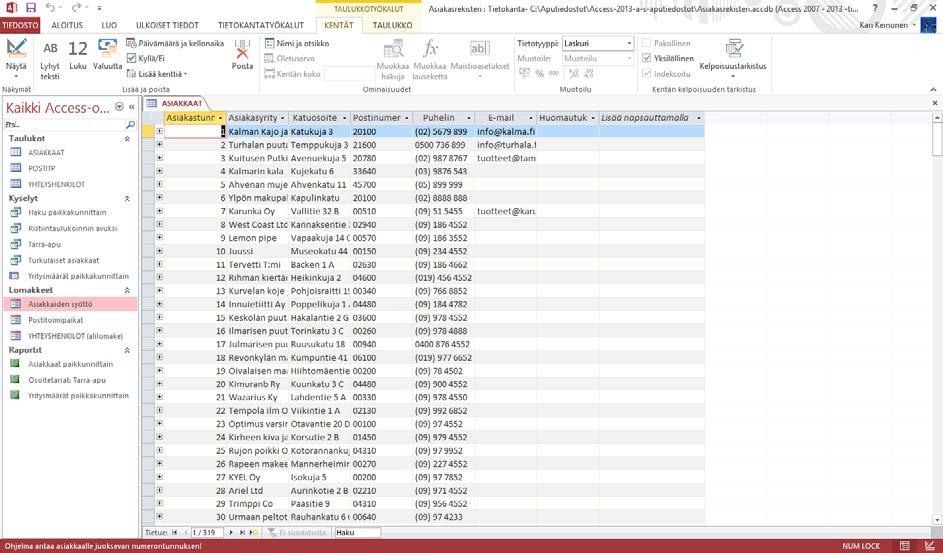Switch to design view icon in status bar
943x553 pixels.
pos(929,546)
